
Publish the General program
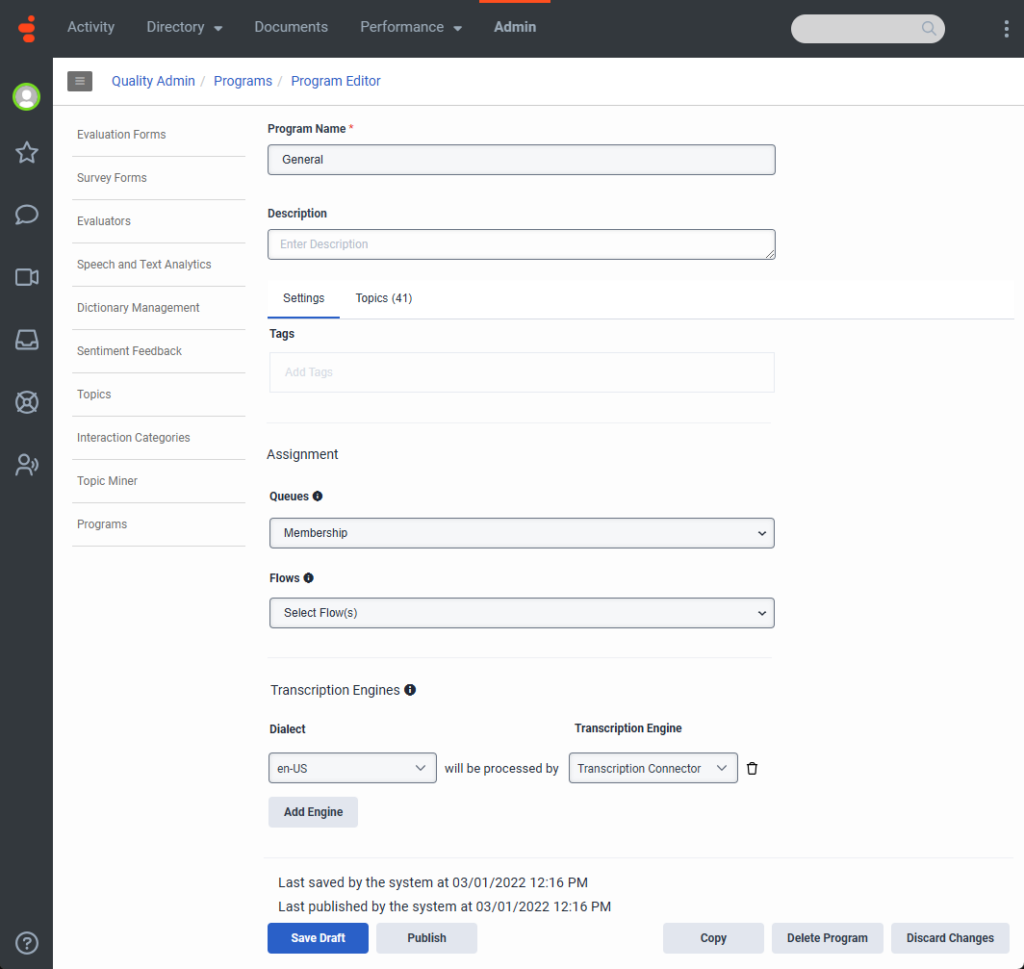point(426,938)
